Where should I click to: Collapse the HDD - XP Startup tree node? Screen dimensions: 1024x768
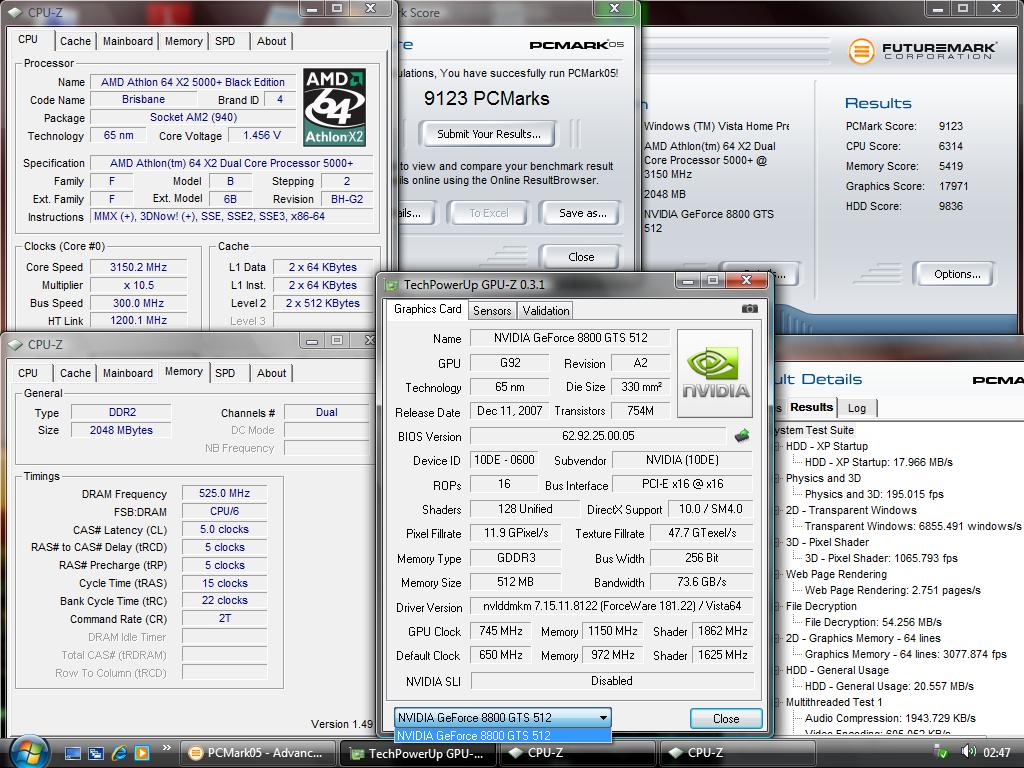(778, 446)
